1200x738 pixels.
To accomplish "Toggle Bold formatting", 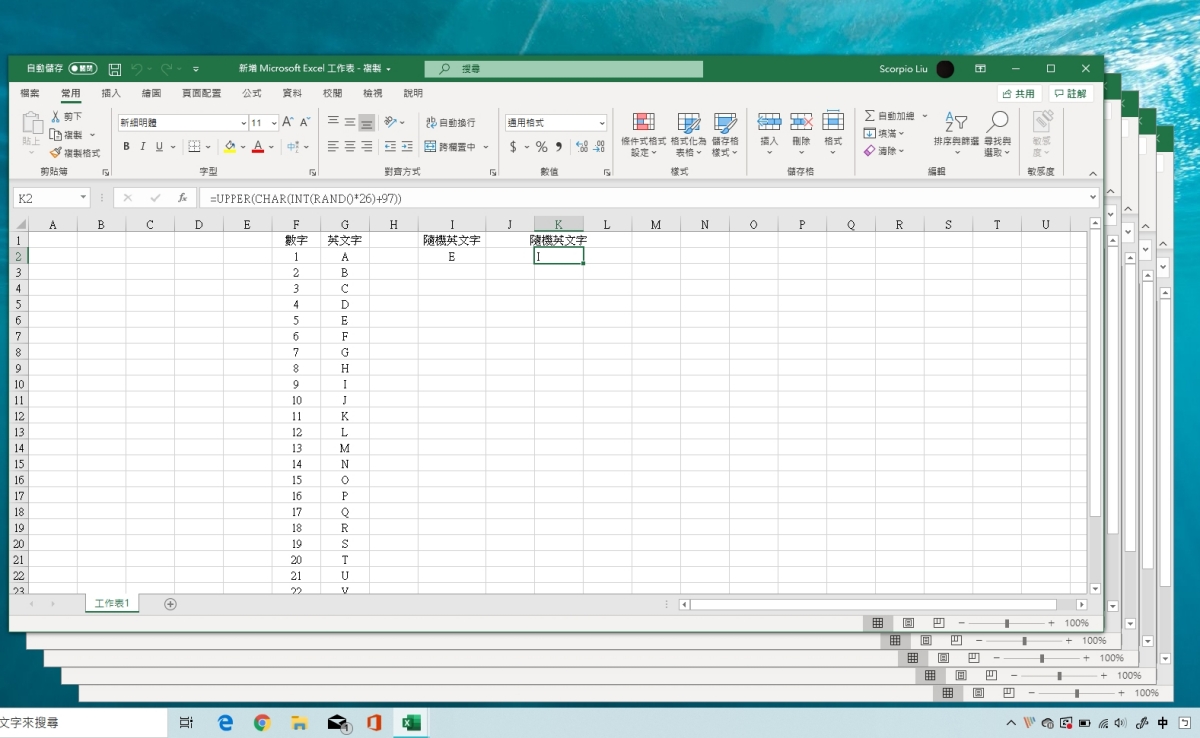I will coord(126,147).
